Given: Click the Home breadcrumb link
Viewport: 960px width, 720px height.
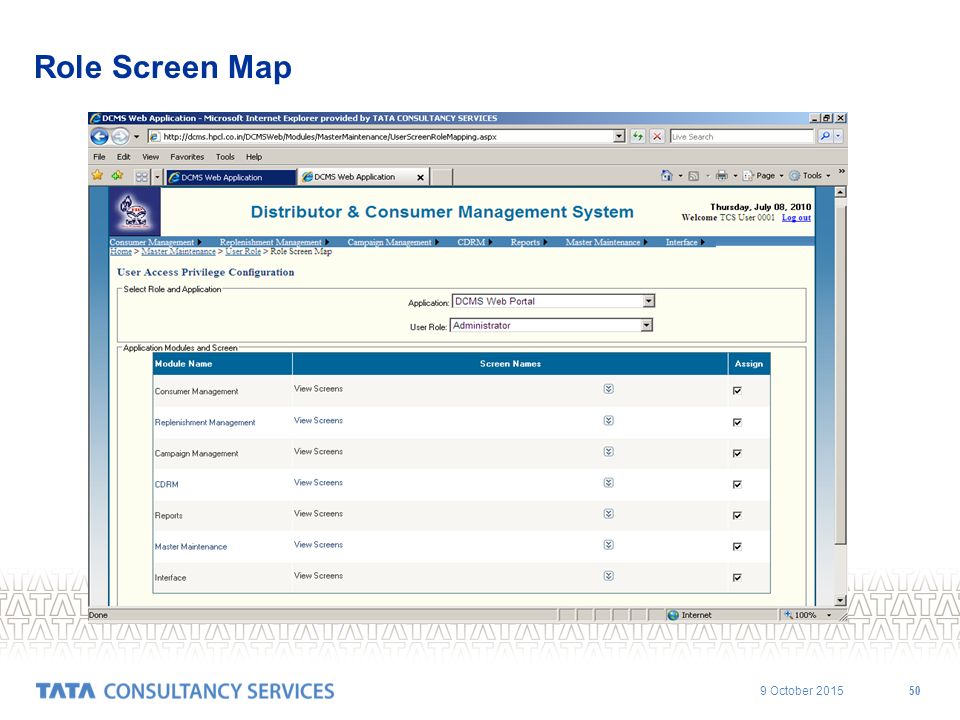Looking at the screenshot, I should pos(121,252).
